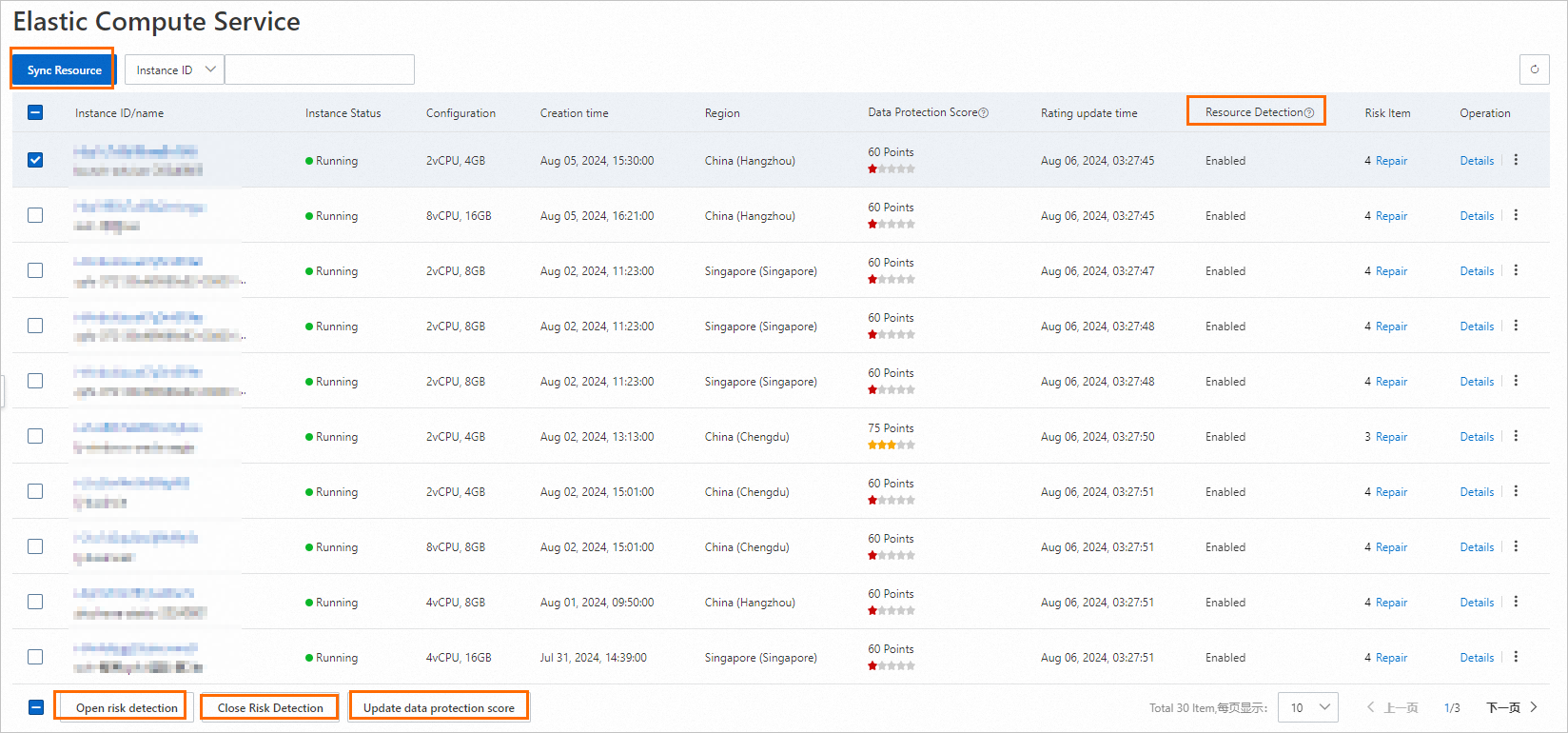This screenshot has width=1568, height=733.
Task: Open Details for the 8vCPU, 16GB instance
Action: (x=1477, y=216)
